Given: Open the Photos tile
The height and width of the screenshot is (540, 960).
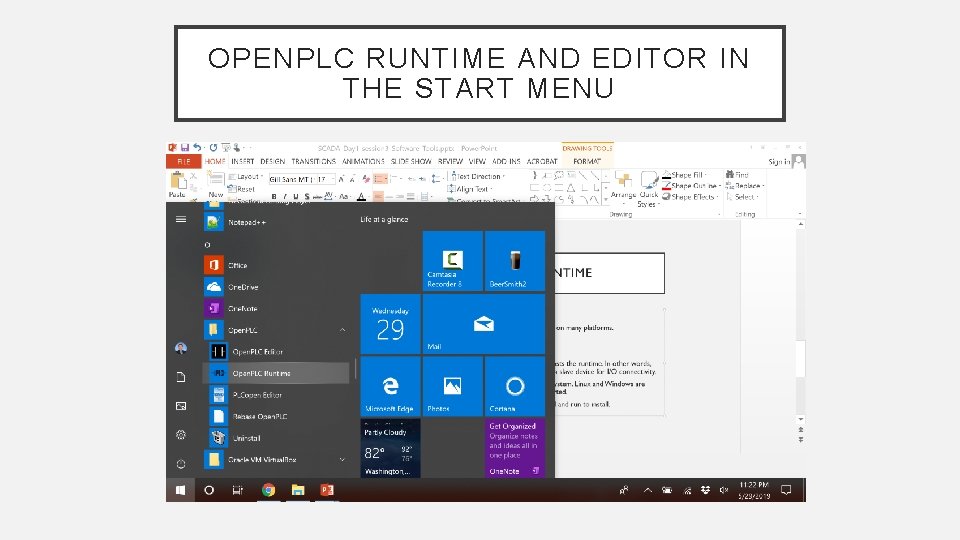Looking at the screenshot, I should [452, 386].
